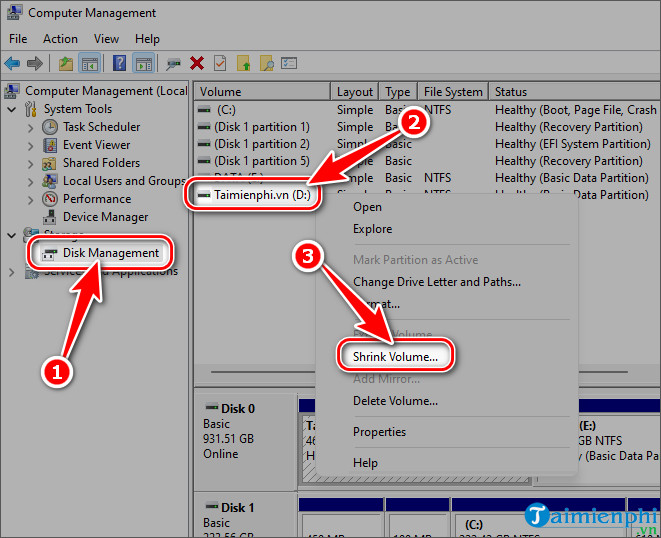Click the Device Manager icon

(x=50, y=217)
